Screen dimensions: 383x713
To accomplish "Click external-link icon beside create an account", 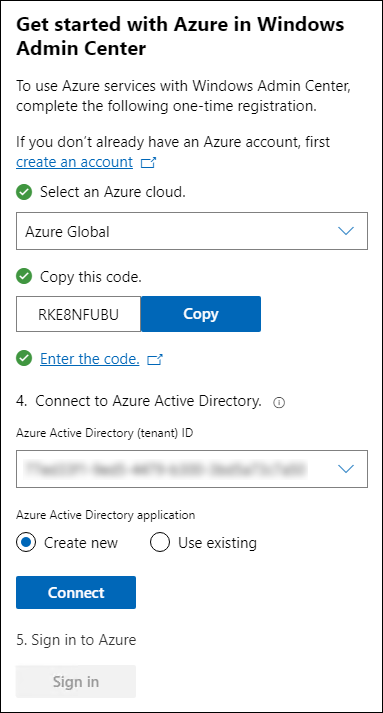I will (x=148, y=163).
